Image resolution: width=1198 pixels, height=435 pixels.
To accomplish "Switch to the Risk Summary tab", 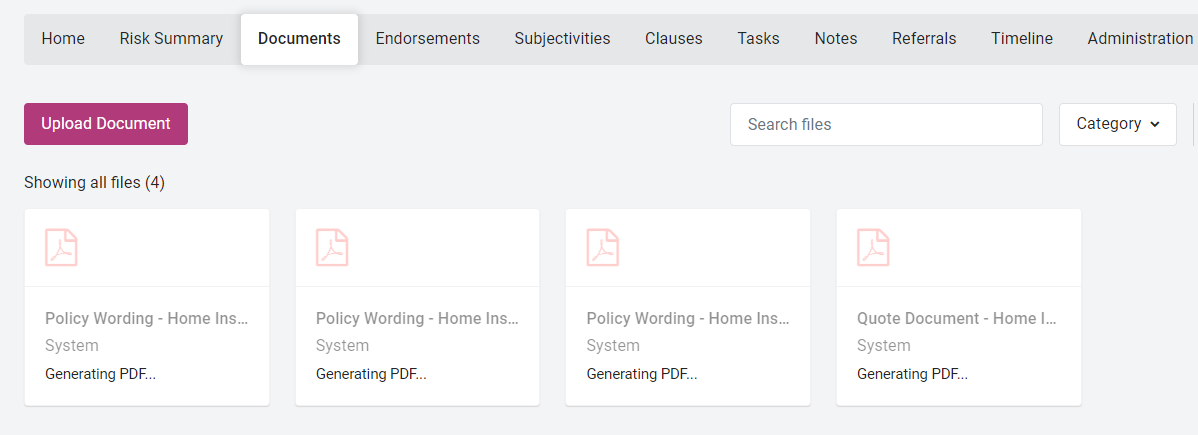I will [171, 39].
